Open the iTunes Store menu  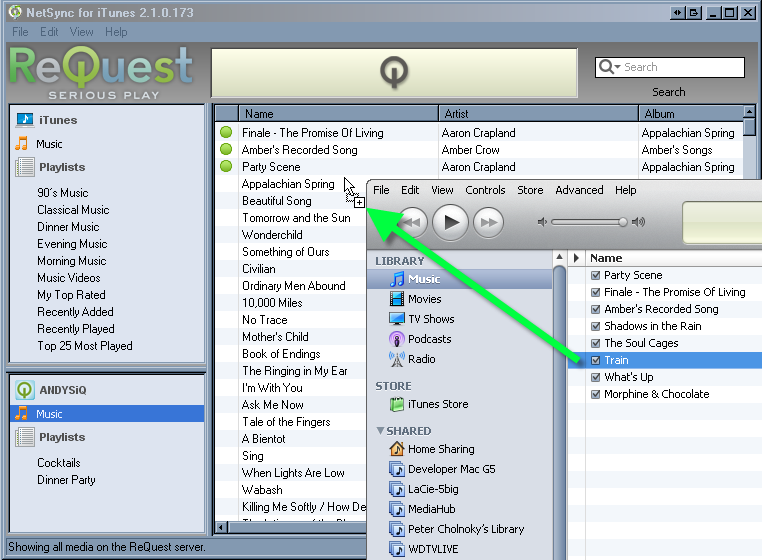point(530,190)
